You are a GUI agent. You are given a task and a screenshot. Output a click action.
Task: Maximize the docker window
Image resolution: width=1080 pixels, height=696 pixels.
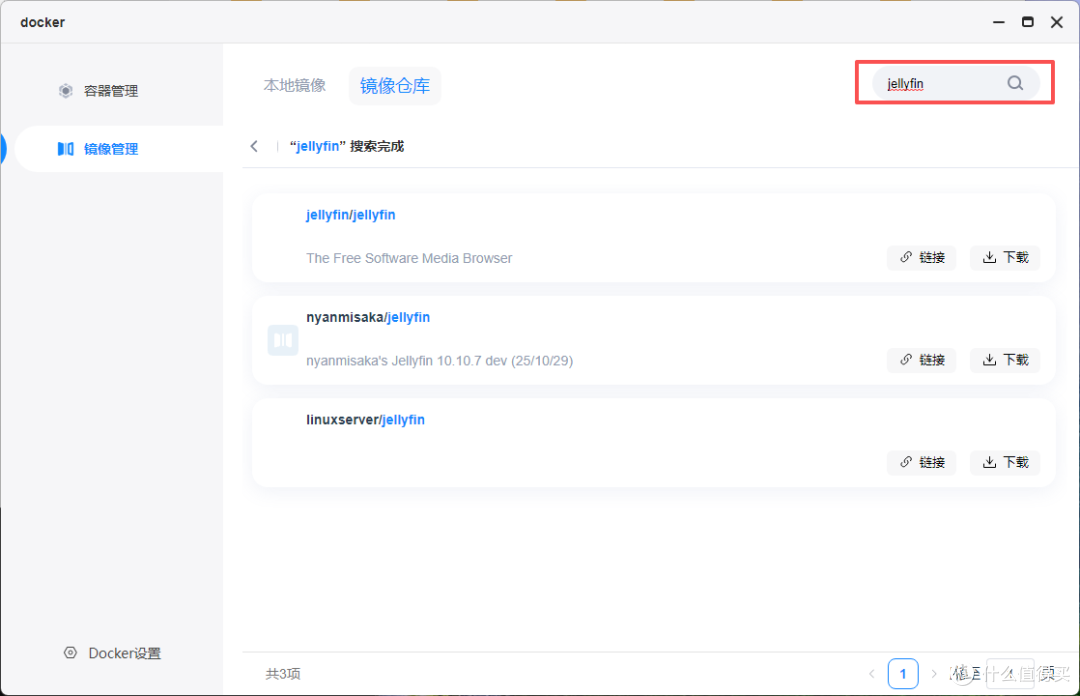(1028, 22)
